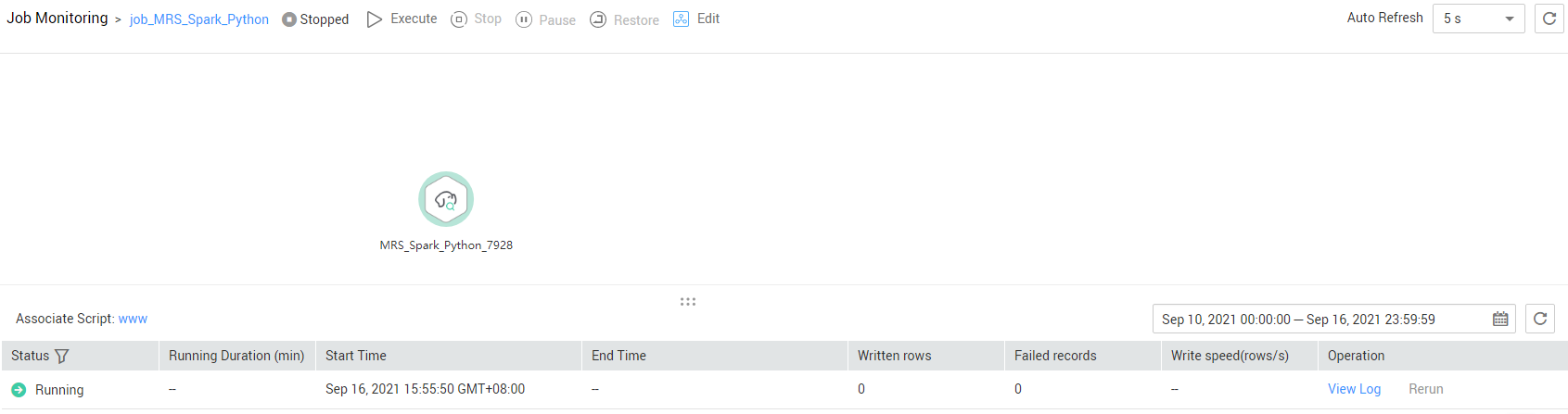Select the MRS_Spark_Python_7928 node
Viewport: 1568px width, 414px height.
coord(446,199)
